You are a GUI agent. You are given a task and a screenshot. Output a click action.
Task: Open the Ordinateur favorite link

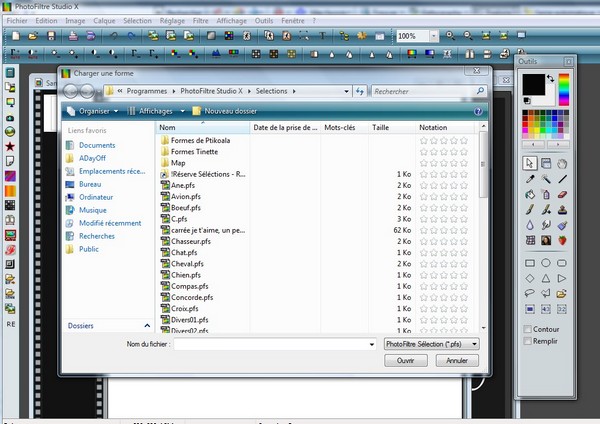pos(96,197)
